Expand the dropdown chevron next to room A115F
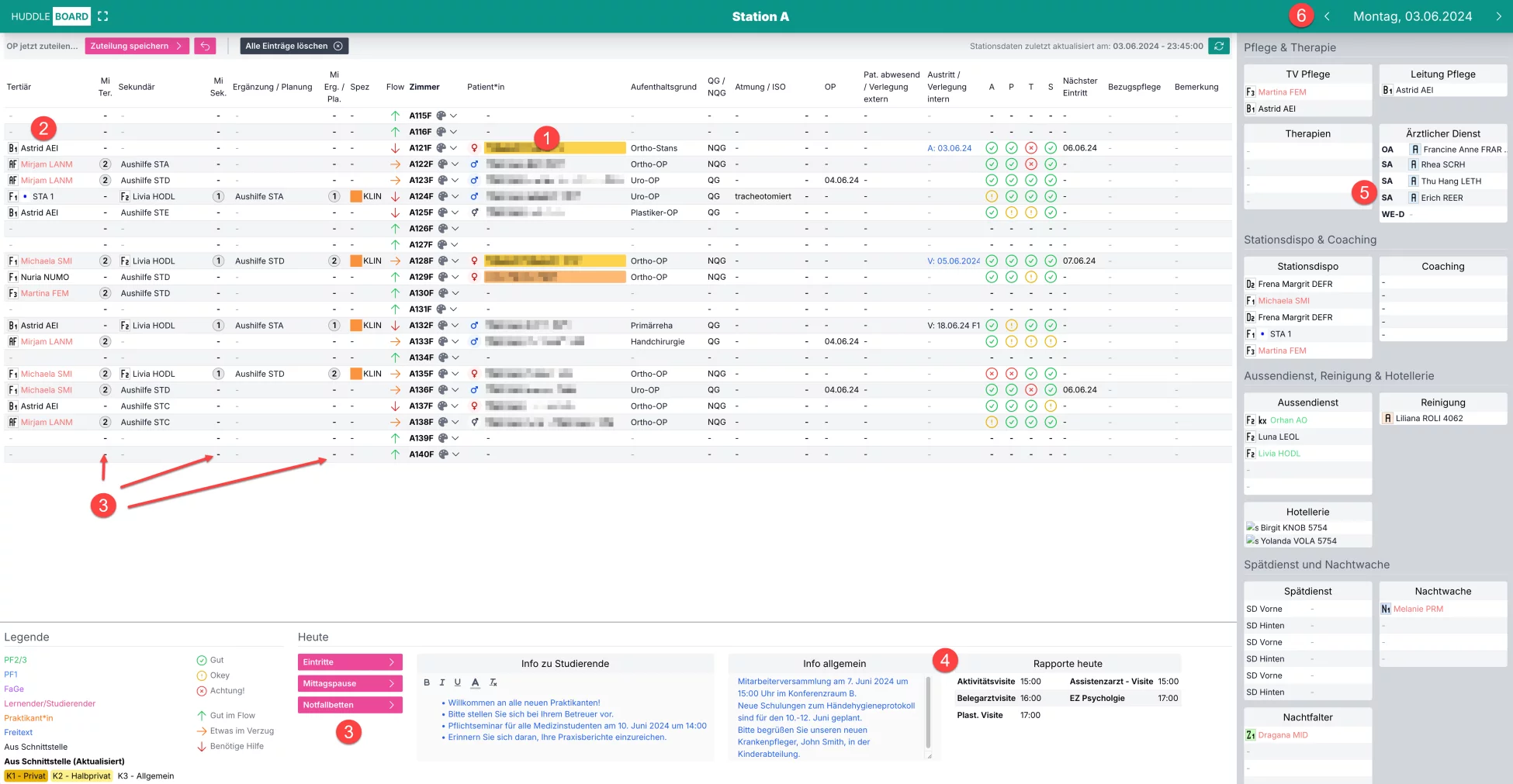 tap(453, 116)
